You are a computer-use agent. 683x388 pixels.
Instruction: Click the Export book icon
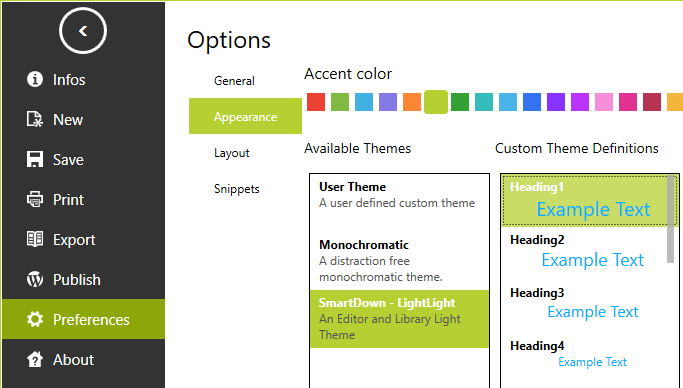point(35,240)
